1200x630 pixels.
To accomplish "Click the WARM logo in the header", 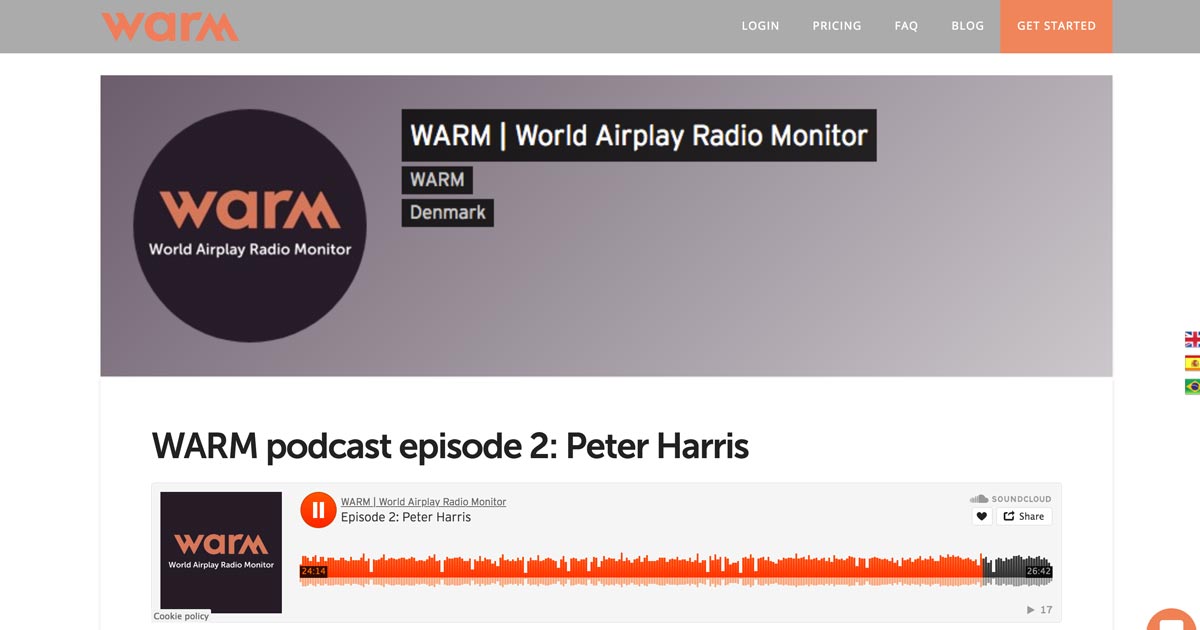I will click(x=170, y=26).
